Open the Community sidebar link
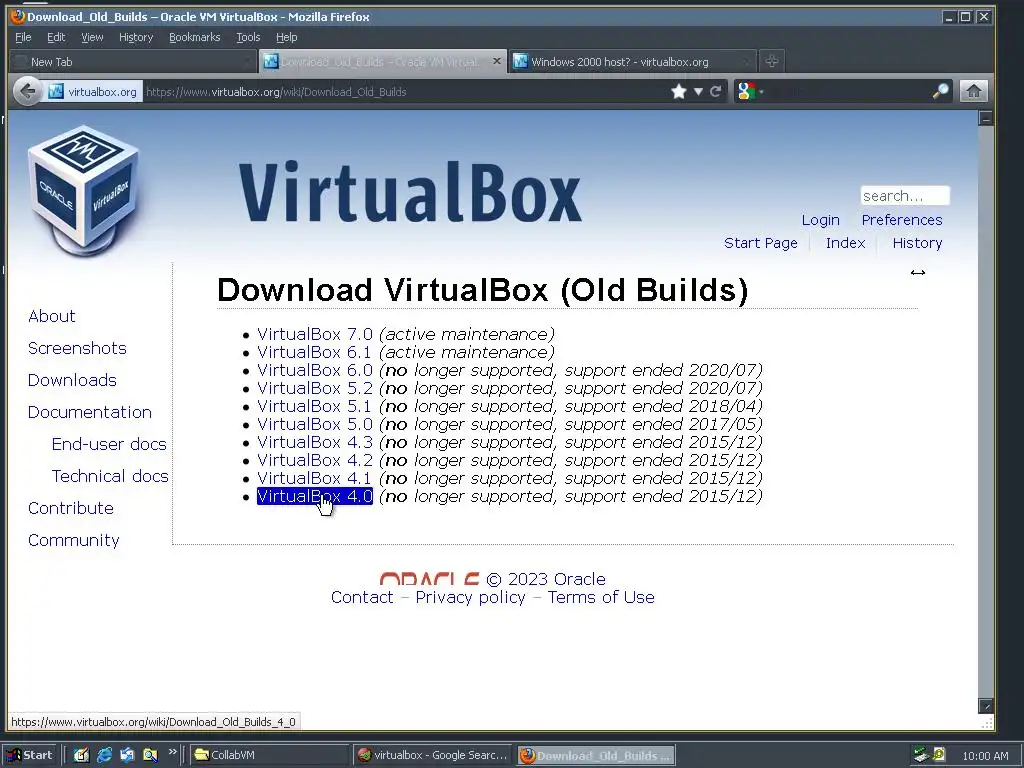The image size is (1024, 768). click(x=74, y=540)
